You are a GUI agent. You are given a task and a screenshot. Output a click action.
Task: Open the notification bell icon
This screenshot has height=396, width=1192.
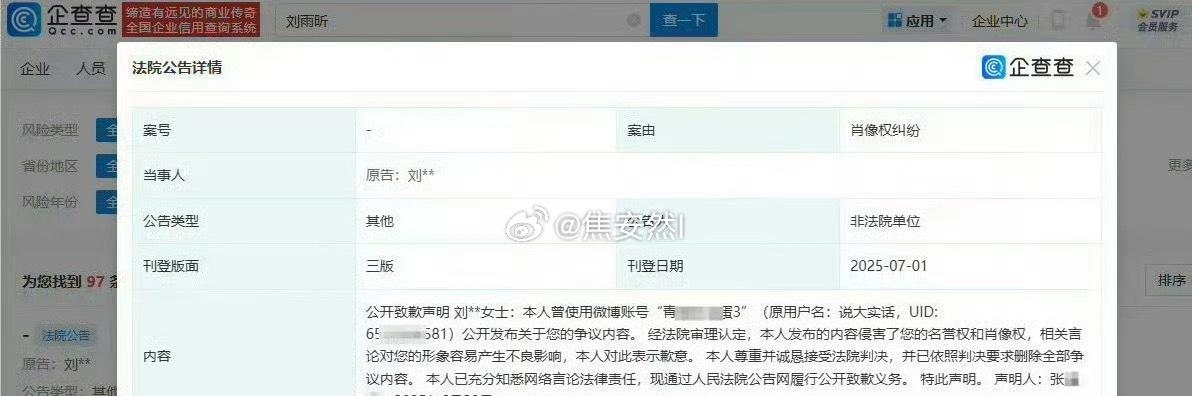(x=1093, y=20)
